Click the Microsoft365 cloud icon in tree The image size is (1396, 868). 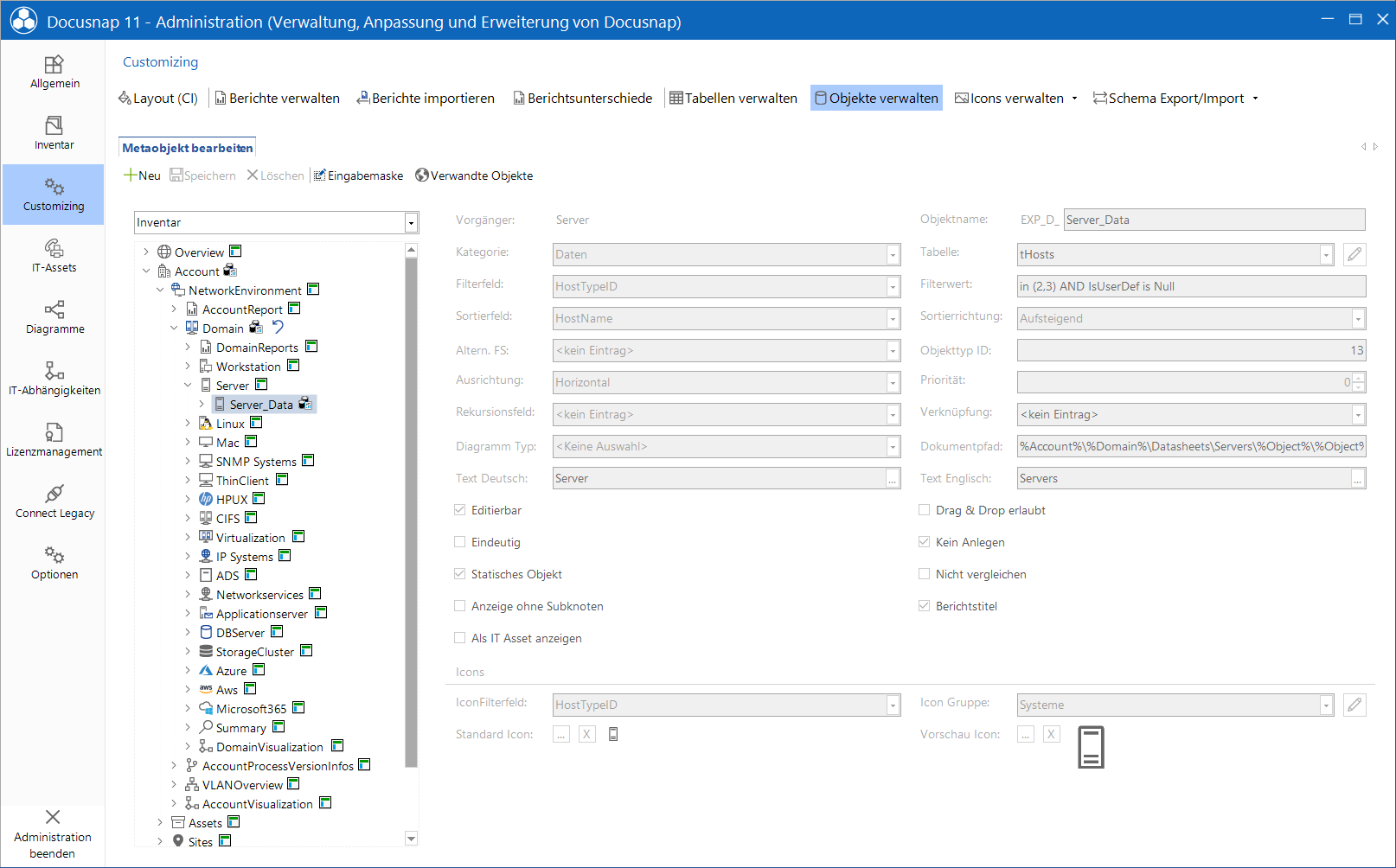coord(206,709)
